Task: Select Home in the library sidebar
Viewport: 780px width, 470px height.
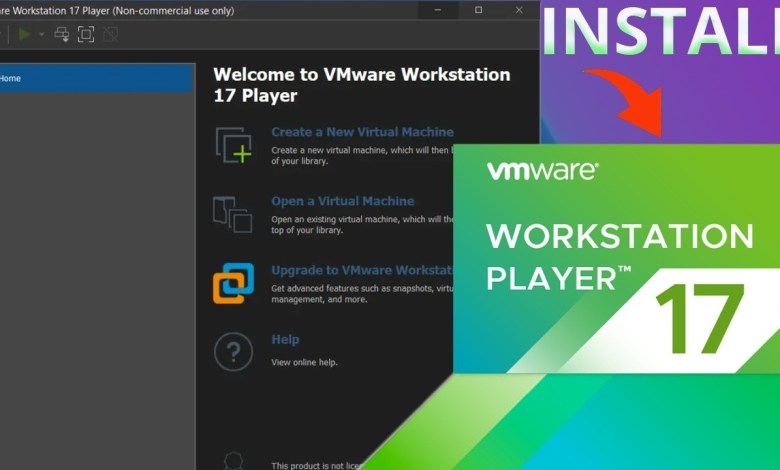Action: click(96, 78)
